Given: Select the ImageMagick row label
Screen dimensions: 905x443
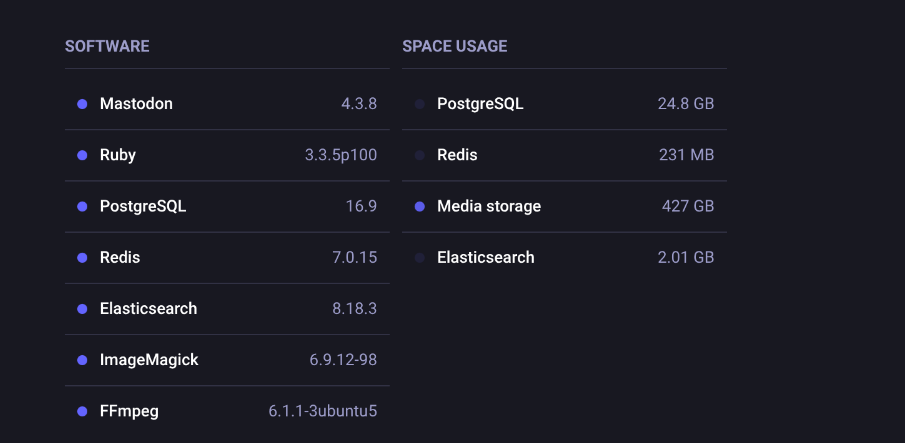Looking at the screenshot, I should click(x=149, y=360).
